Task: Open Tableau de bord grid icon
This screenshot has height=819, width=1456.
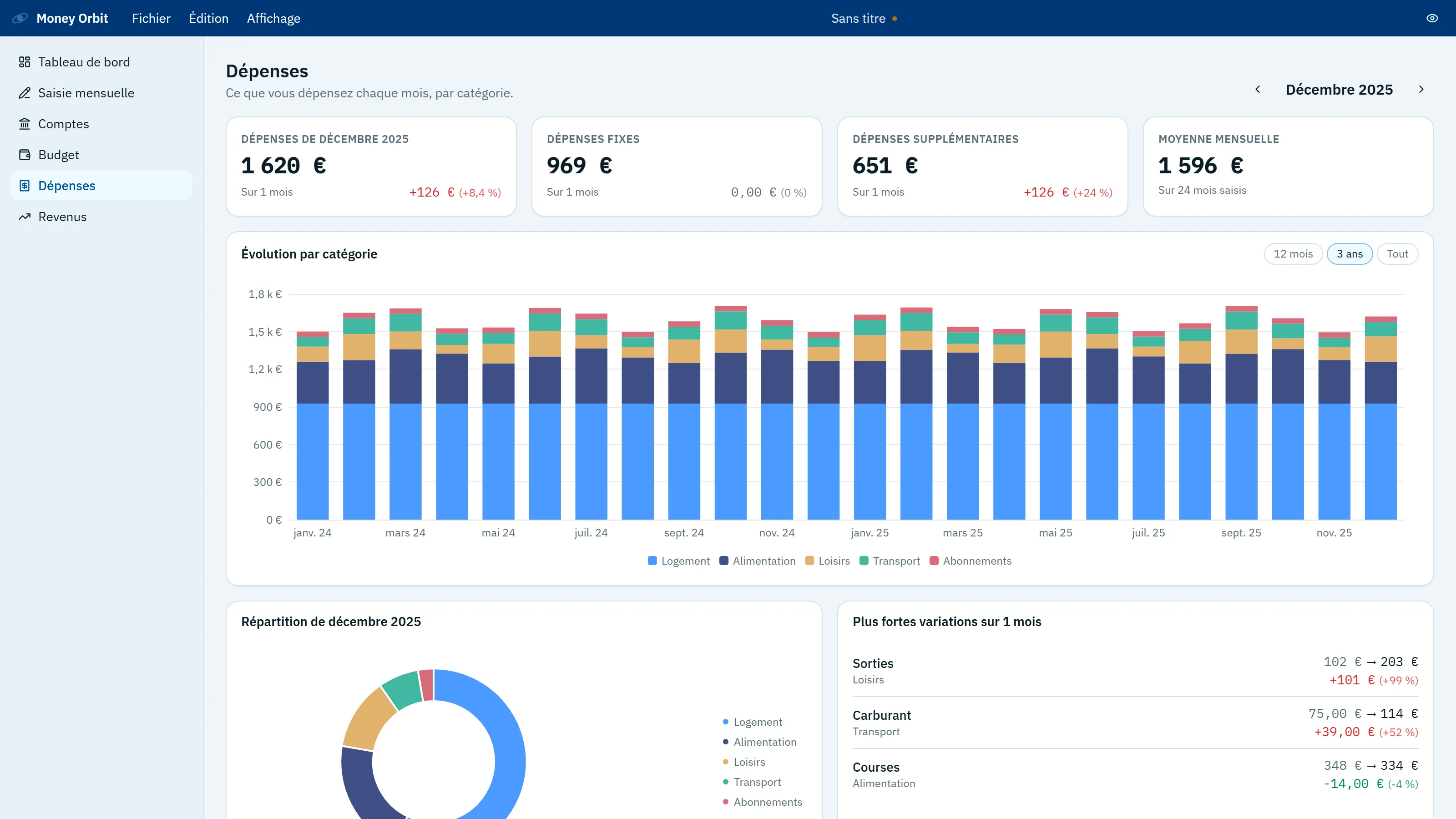Action: pyautogui.click(x=24, y=61)
